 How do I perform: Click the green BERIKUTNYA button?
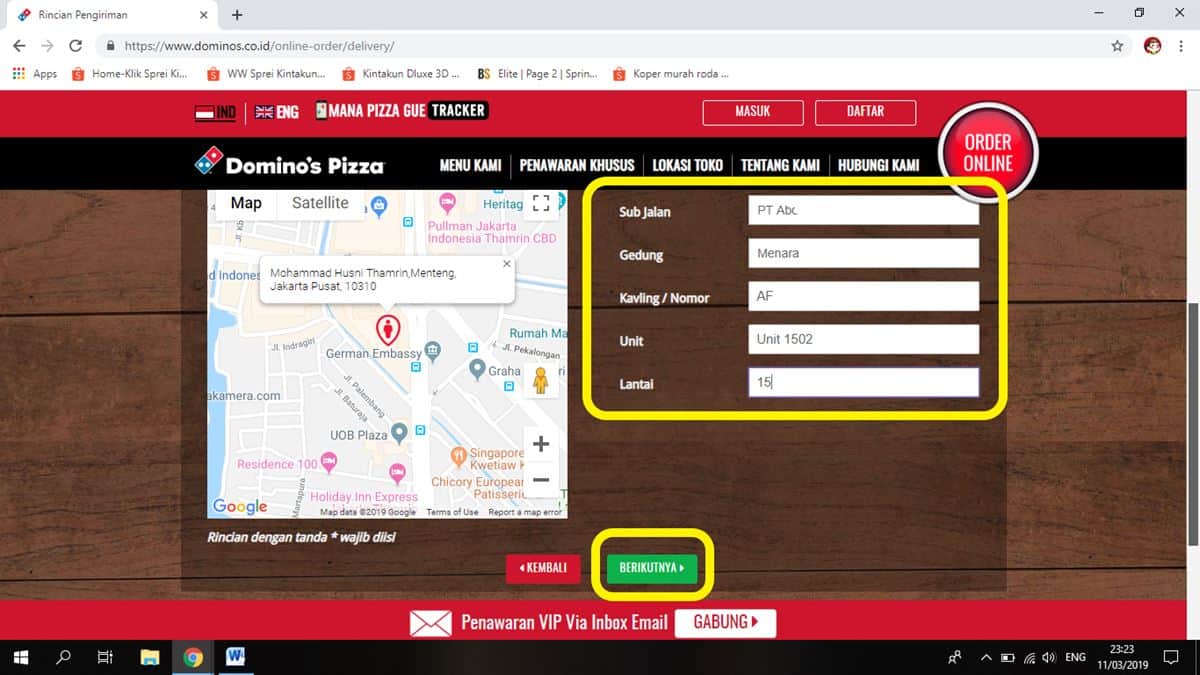(651, 568)
